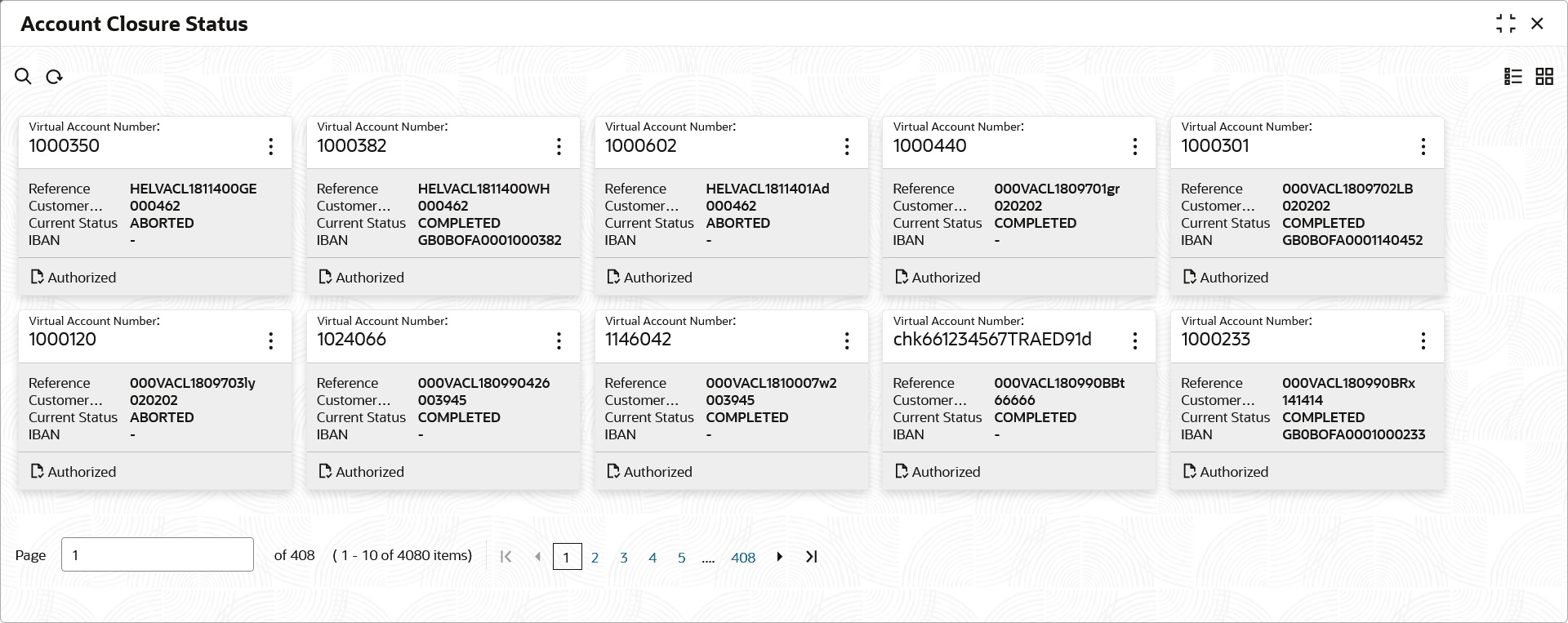Click the Page number input field
This screenshot has width=1568, height=623.
pos(158,555)
